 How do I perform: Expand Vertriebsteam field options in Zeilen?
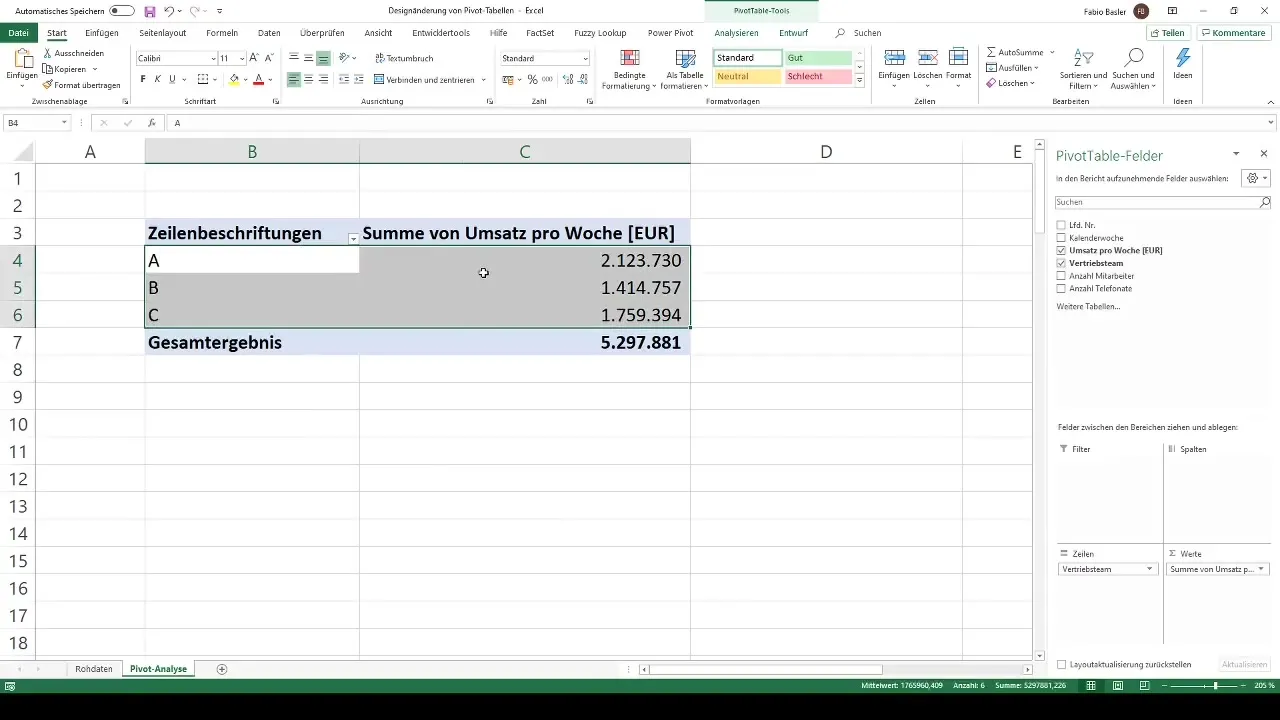(1150, 569)
